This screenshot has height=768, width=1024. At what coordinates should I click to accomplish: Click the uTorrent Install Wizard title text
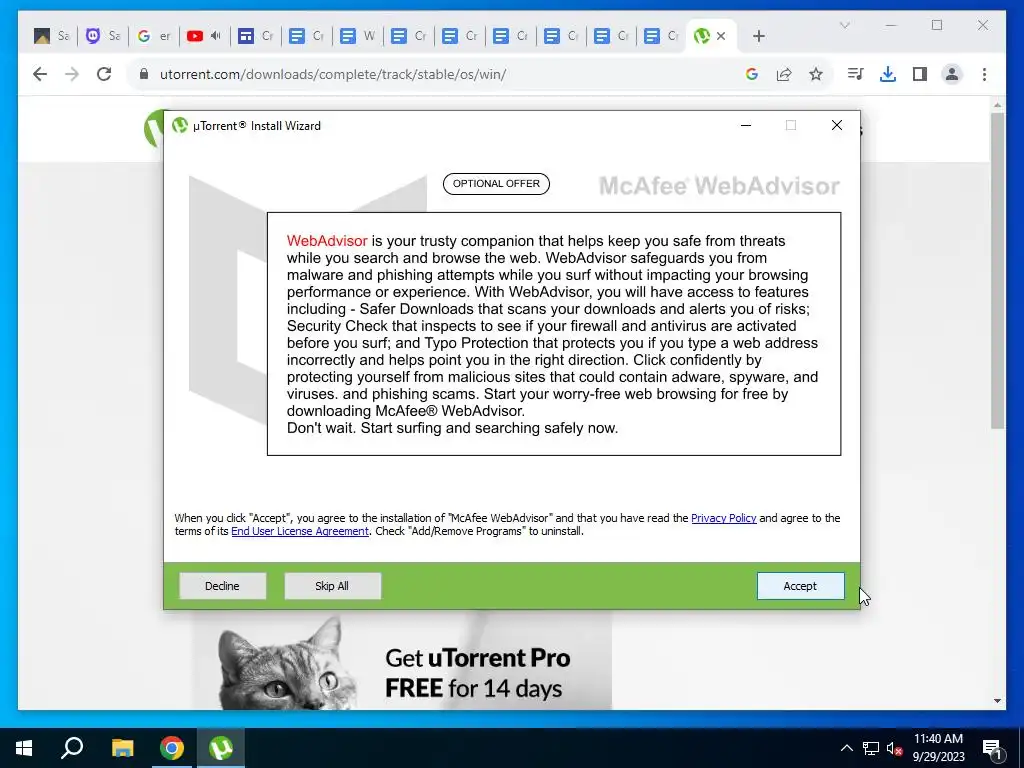(x=257, y=125)
